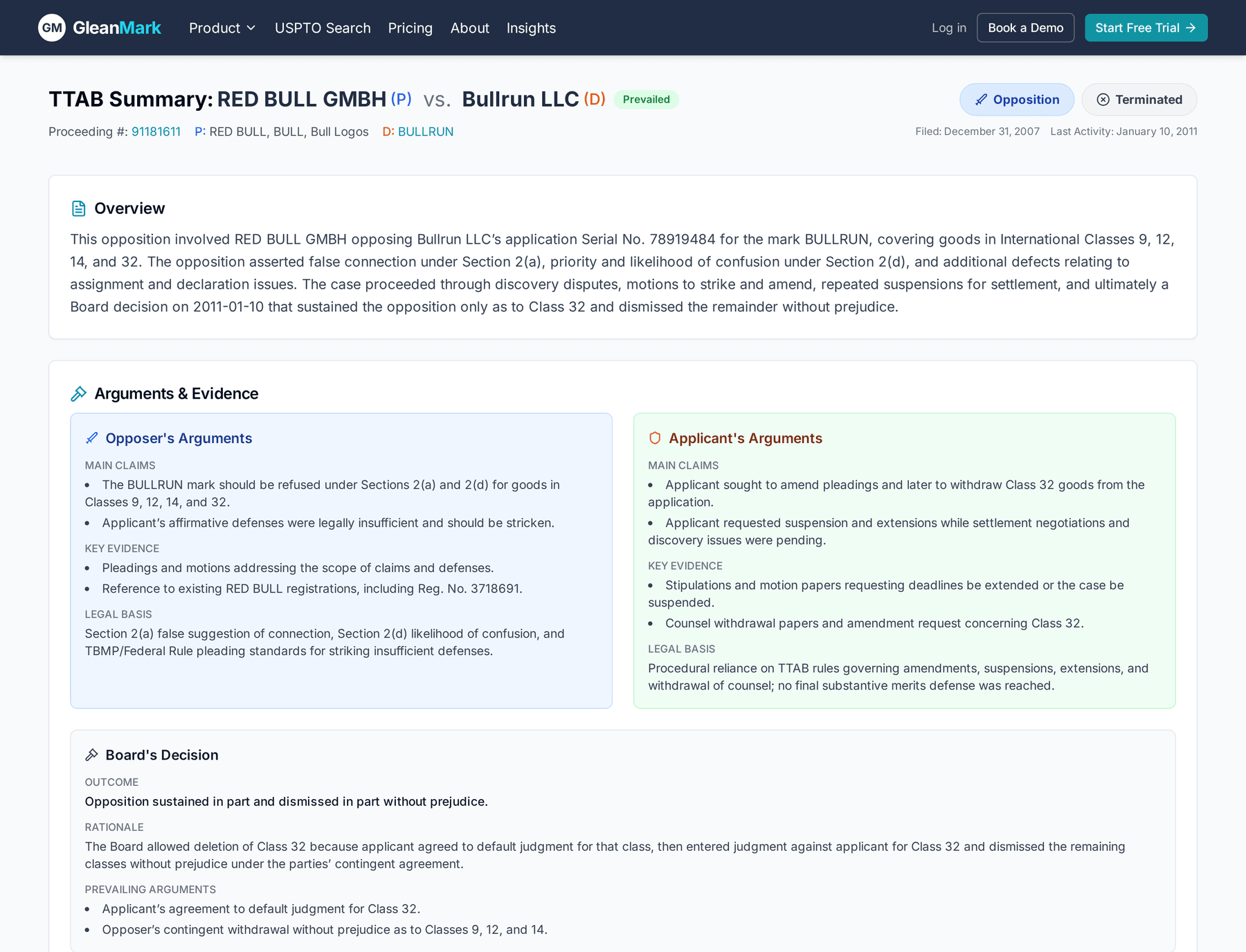Open the USPTO Search page
Image resolution: width=1246 pixels, height=952 pixels.
tap(323, 28)
